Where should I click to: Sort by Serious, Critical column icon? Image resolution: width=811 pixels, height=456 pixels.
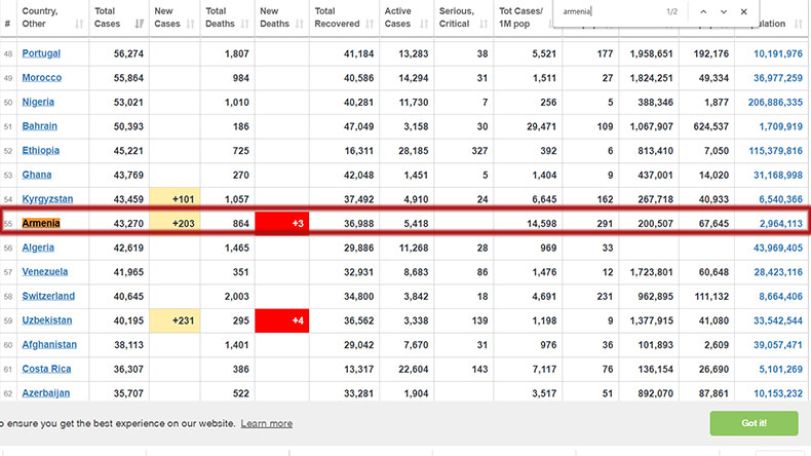(x=484, y=23)
